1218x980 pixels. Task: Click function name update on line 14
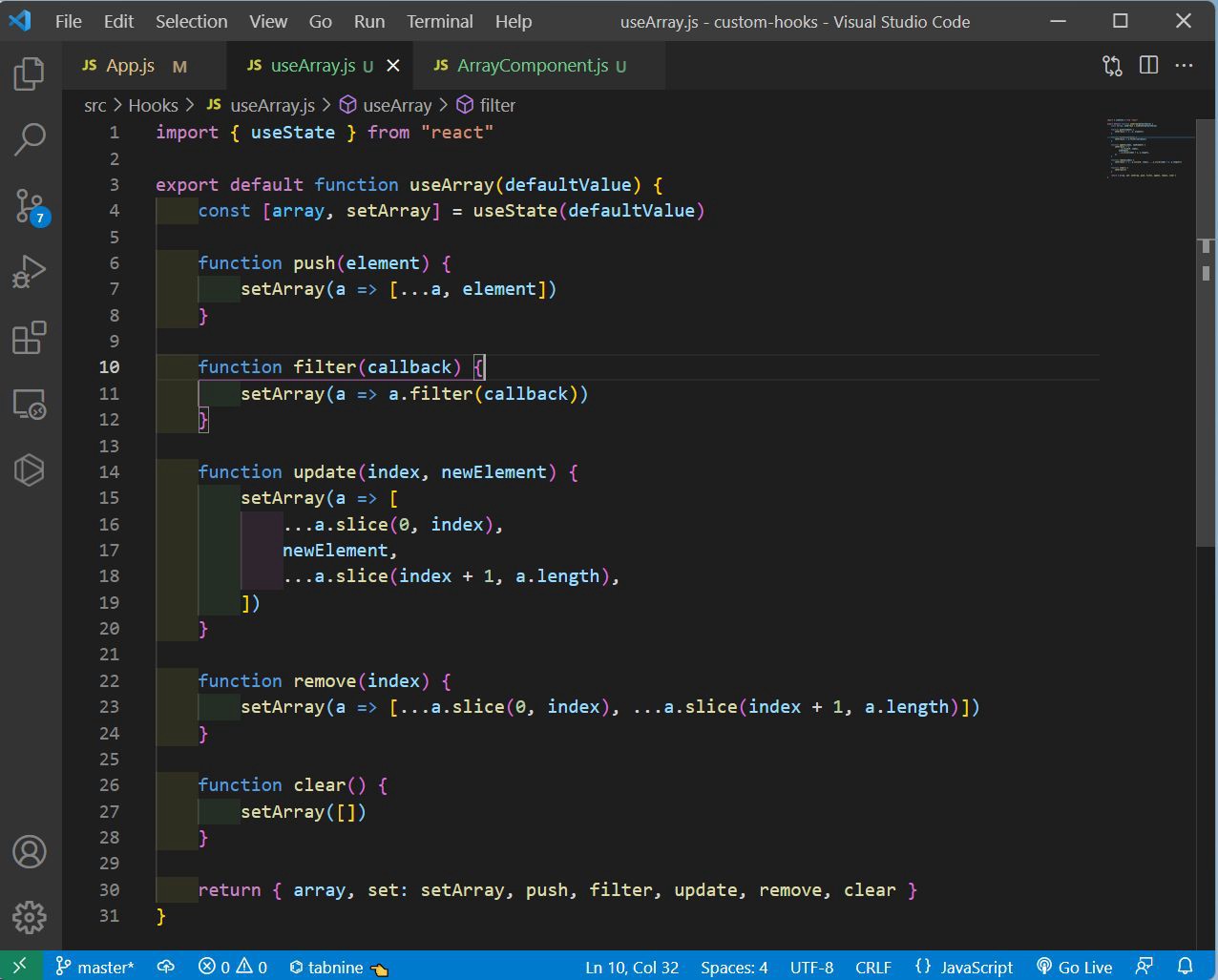325,471
